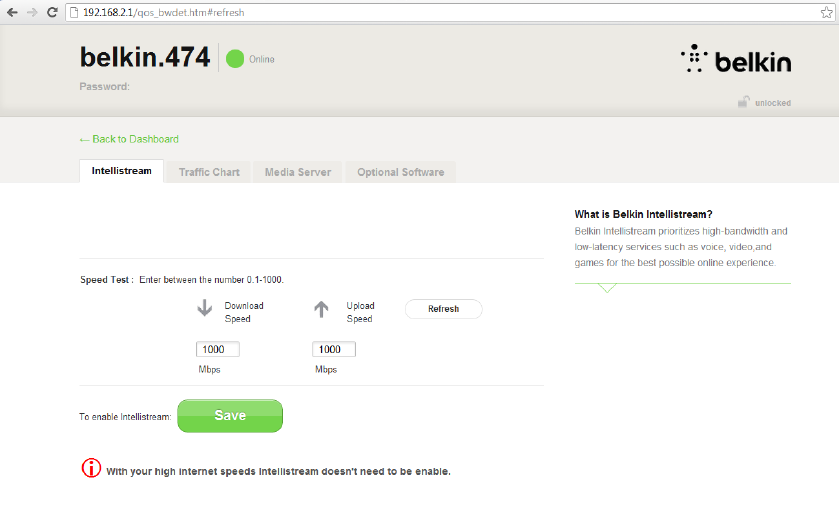Click the Intellistream doesn't need to be enable message

(278, 471)
